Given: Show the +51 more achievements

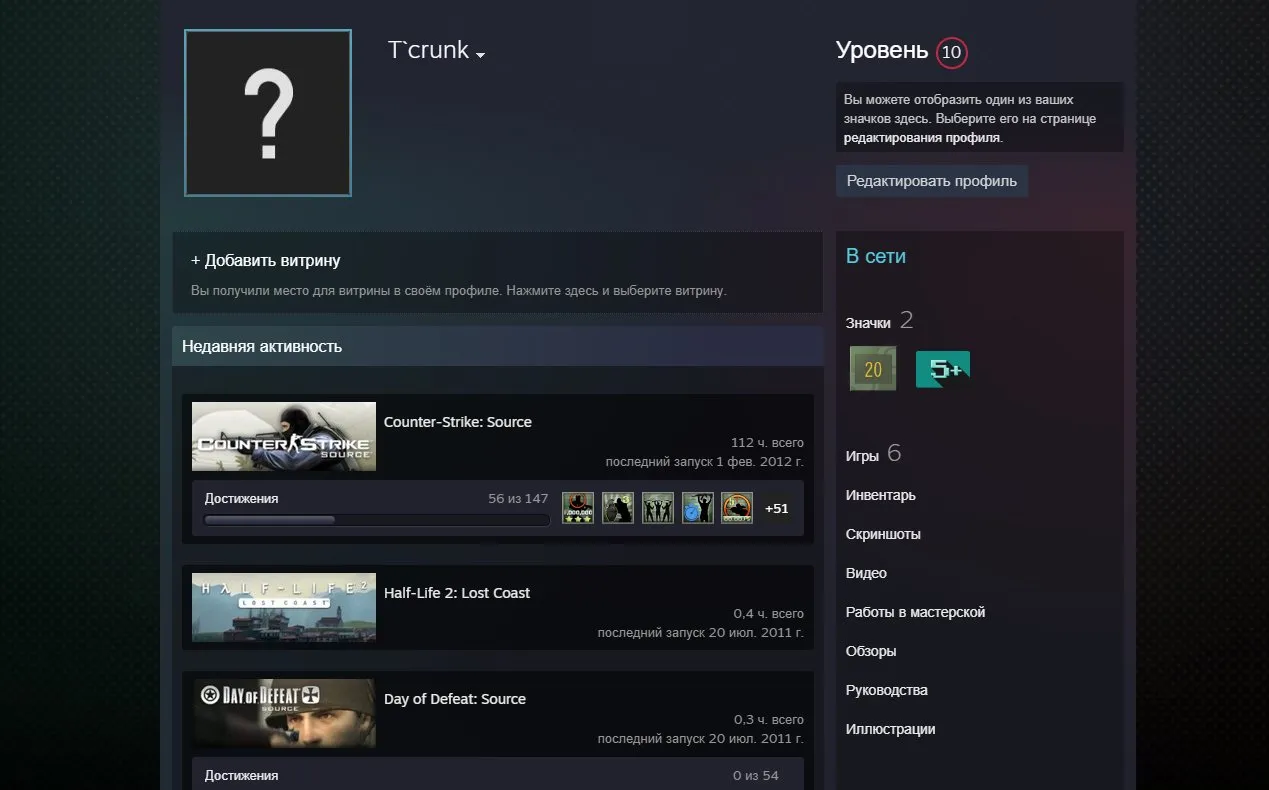Looking at the screenshot, I should 777,508.
